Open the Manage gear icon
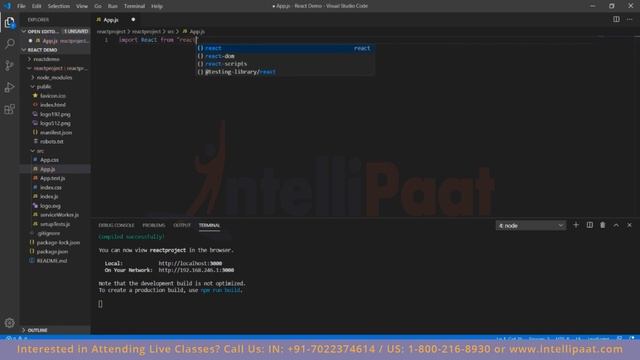 click(x=9, y=323)
